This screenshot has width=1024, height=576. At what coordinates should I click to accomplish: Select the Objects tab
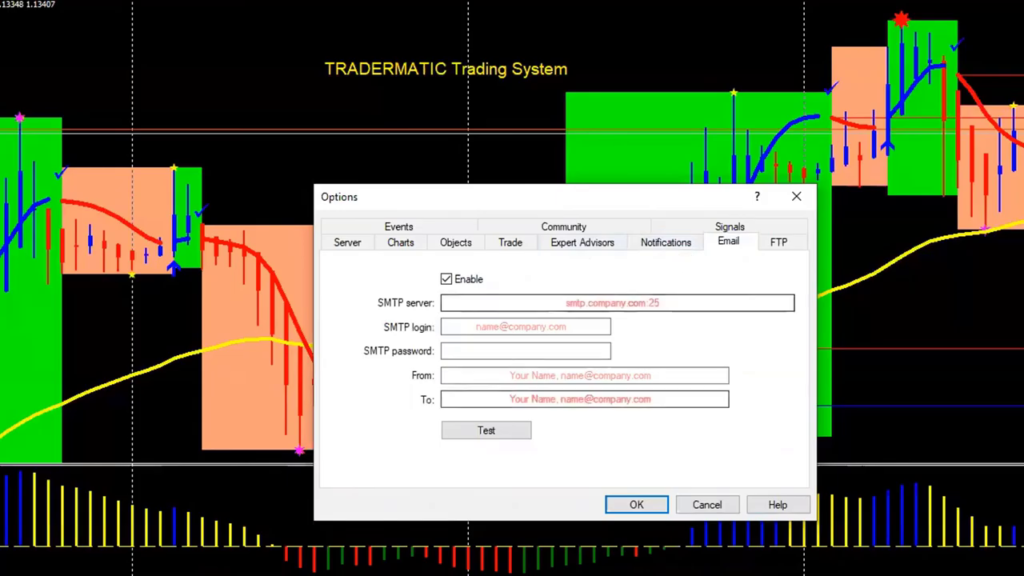tap(455, 242)
